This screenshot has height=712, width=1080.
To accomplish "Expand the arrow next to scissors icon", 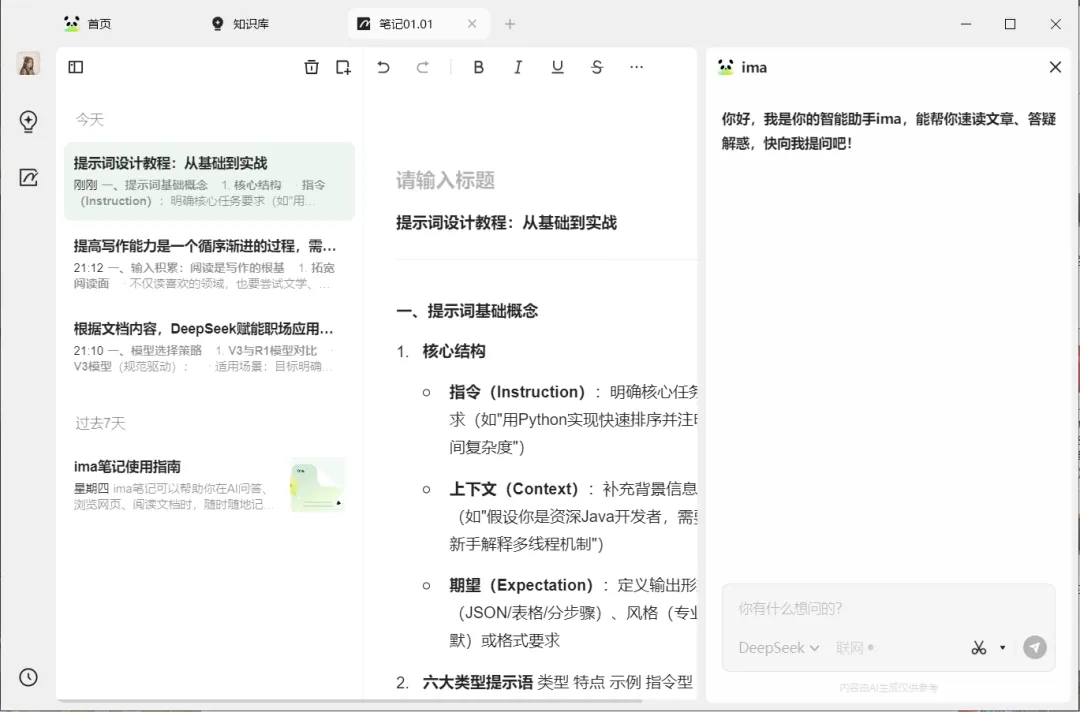I will pos(1002,647).
